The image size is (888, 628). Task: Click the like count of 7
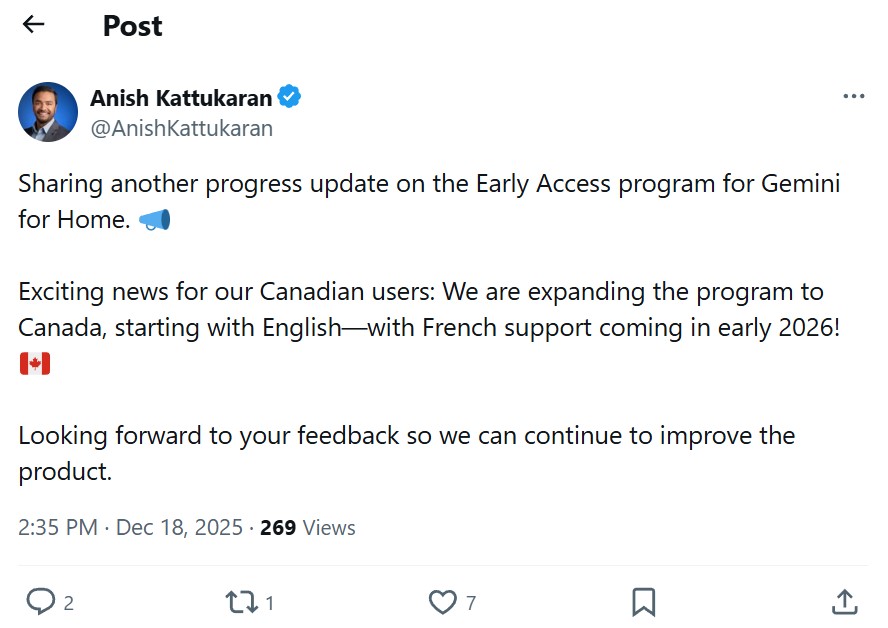471,603
